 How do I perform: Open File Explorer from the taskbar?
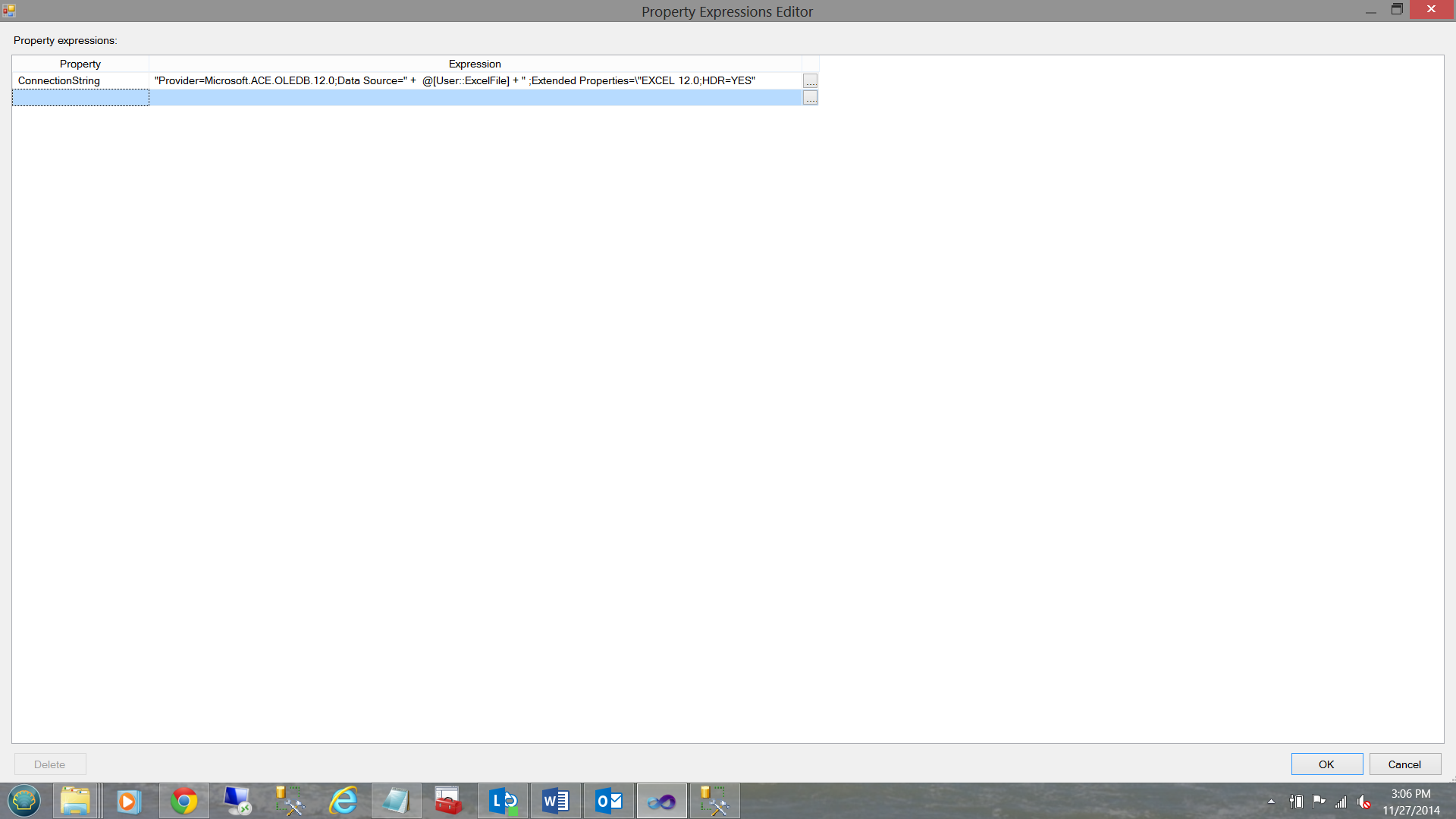[x=76, y=801]
